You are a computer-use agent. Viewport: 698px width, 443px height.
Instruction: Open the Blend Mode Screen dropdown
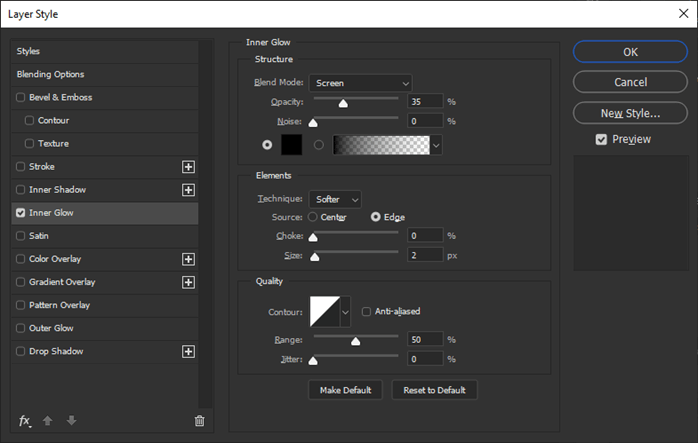[361, 83]
